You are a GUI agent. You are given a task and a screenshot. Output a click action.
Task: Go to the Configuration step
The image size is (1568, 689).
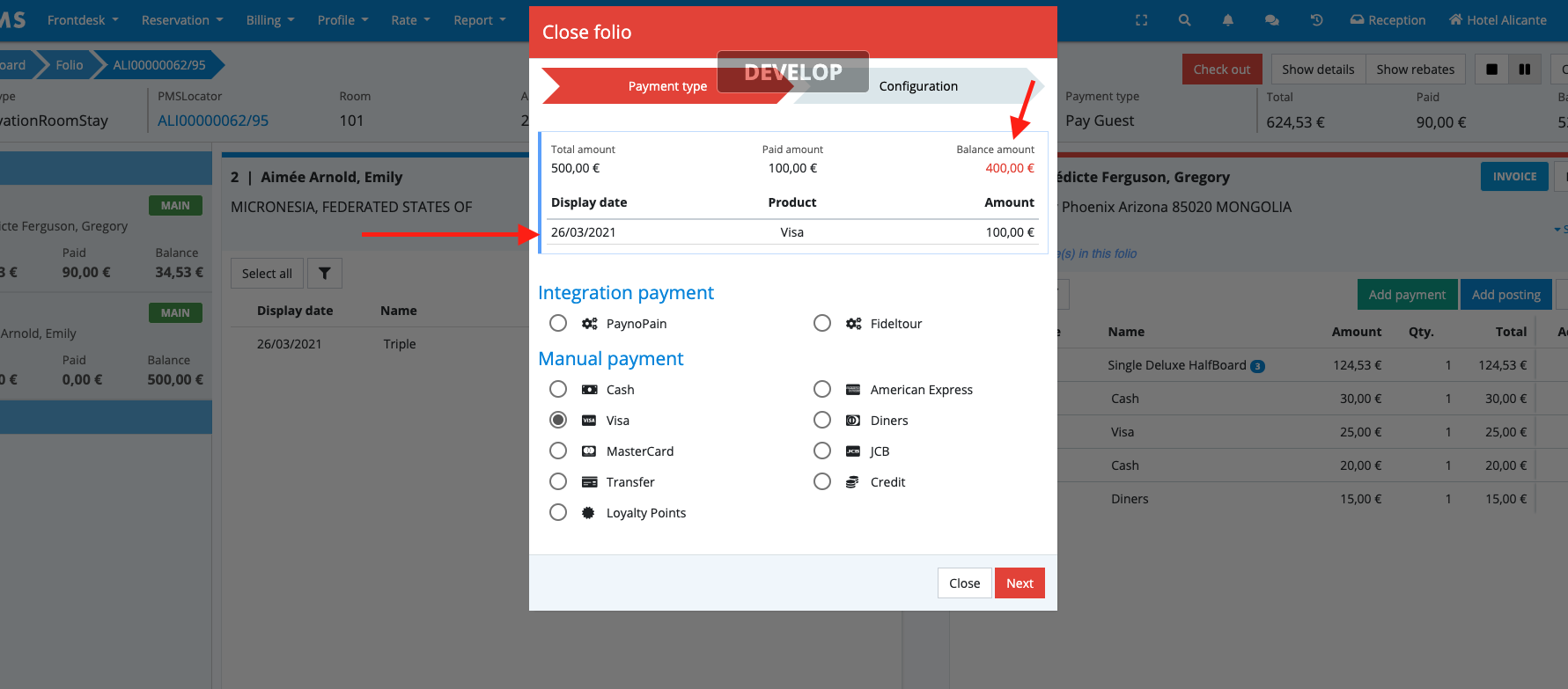tap(918, 86)
